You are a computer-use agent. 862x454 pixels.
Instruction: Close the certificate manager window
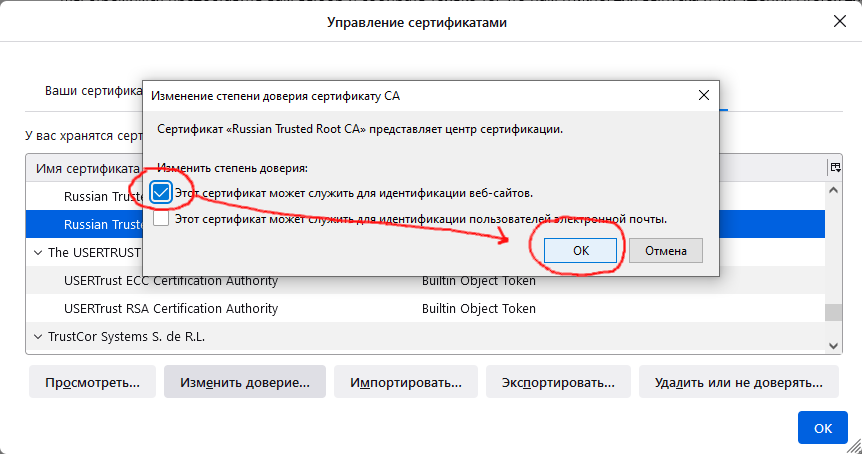pos(839,21)
